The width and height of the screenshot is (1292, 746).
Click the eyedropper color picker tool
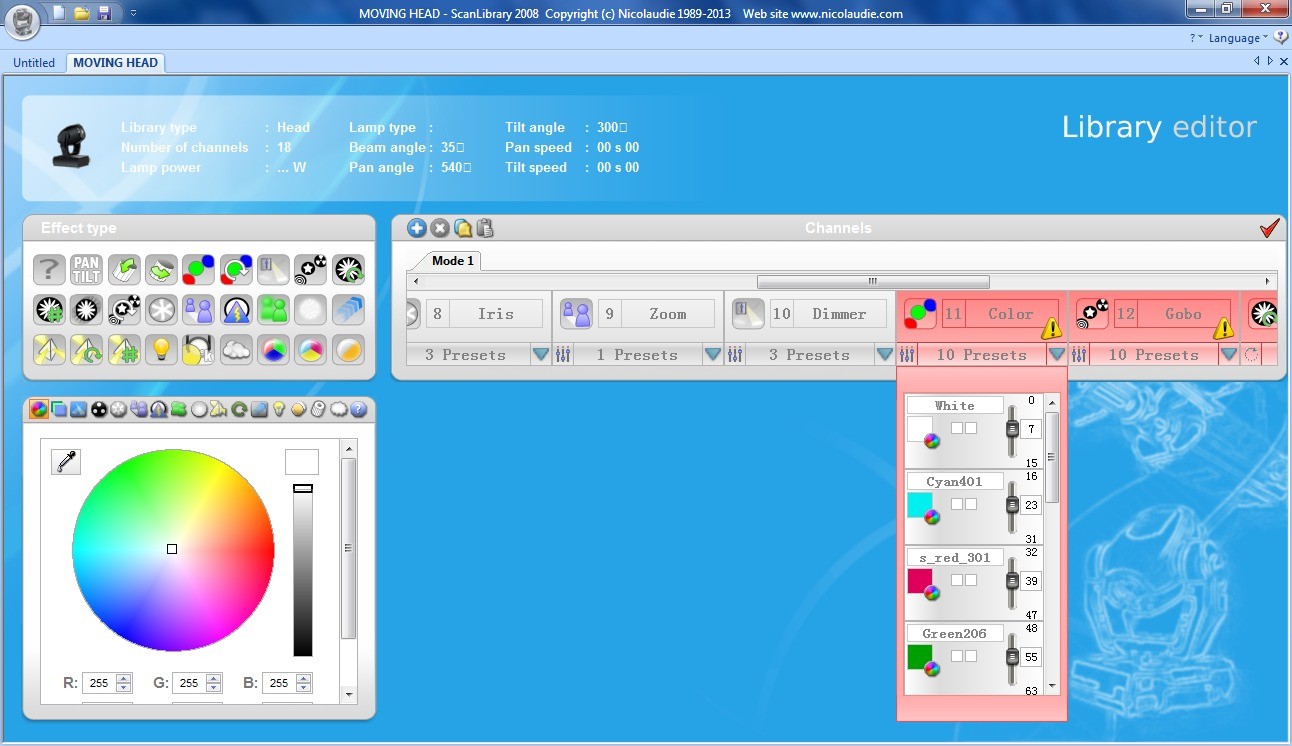[x=66, y=461]
